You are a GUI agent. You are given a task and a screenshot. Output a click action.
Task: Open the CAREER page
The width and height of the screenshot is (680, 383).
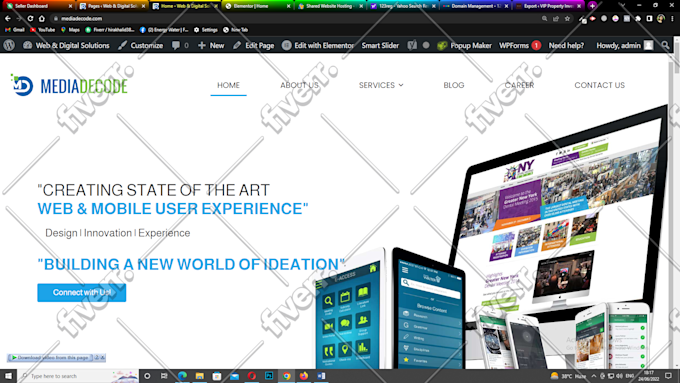pyautogui.click(x=519, y=85)
